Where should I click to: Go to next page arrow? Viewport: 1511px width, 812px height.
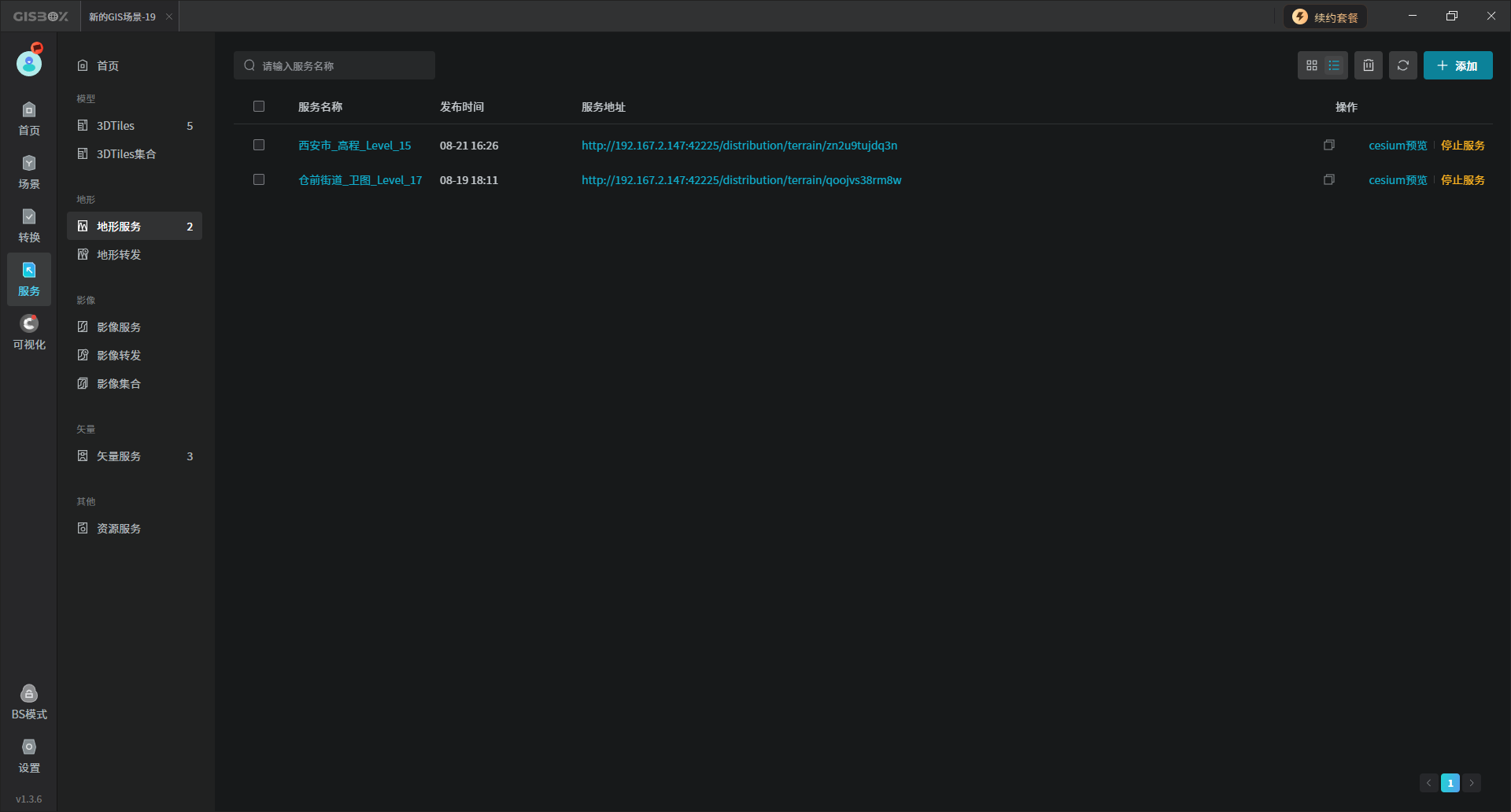(1472, 783)
